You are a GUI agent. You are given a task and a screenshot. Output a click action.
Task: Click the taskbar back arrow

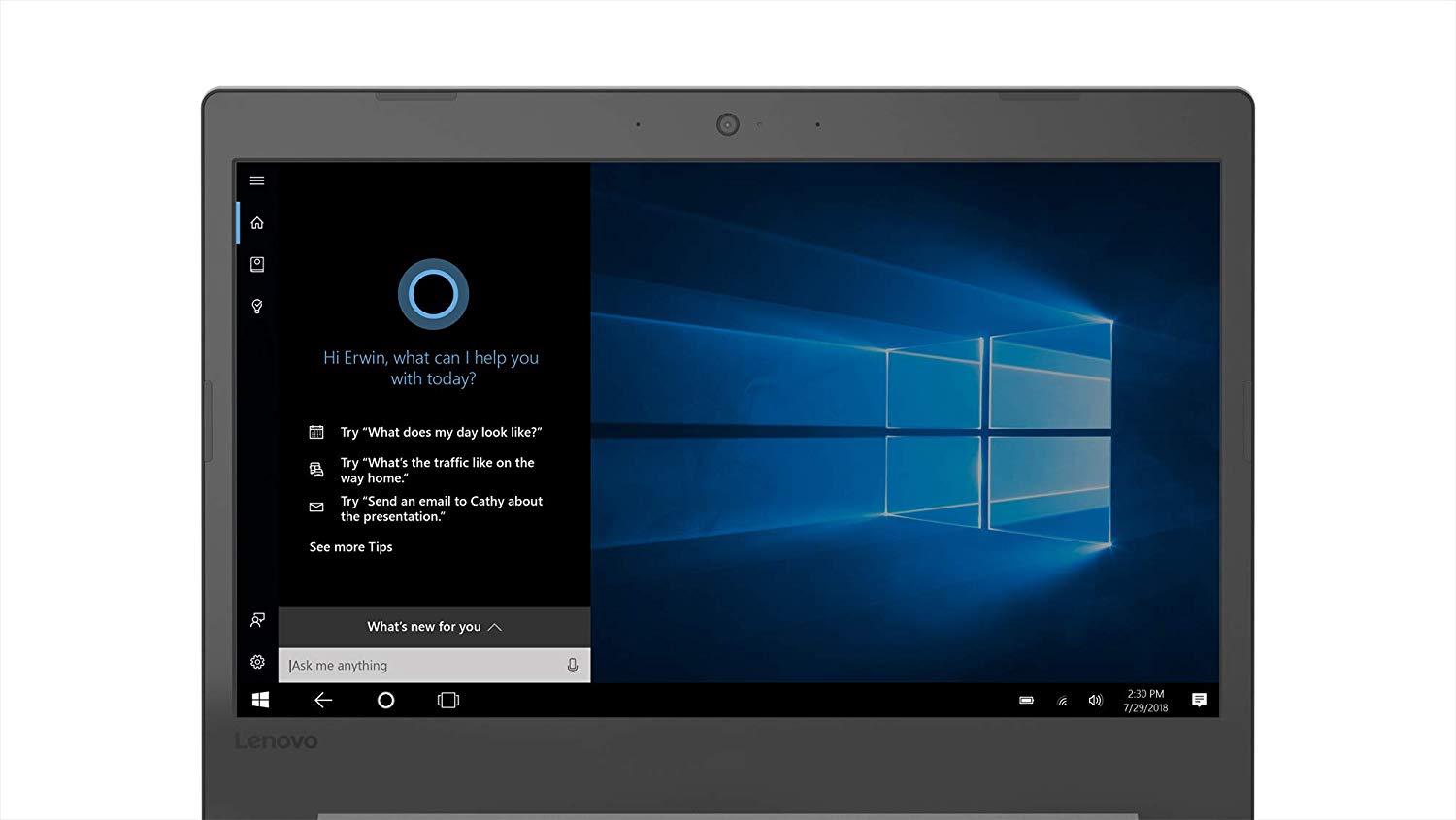tap(323, 700)
